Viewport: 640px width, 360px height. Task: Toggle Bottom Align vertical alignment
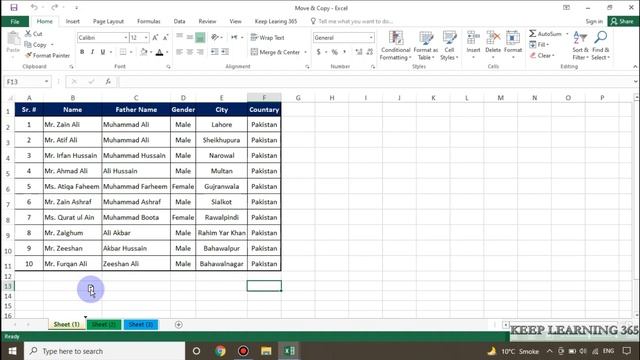pos(200,38)
